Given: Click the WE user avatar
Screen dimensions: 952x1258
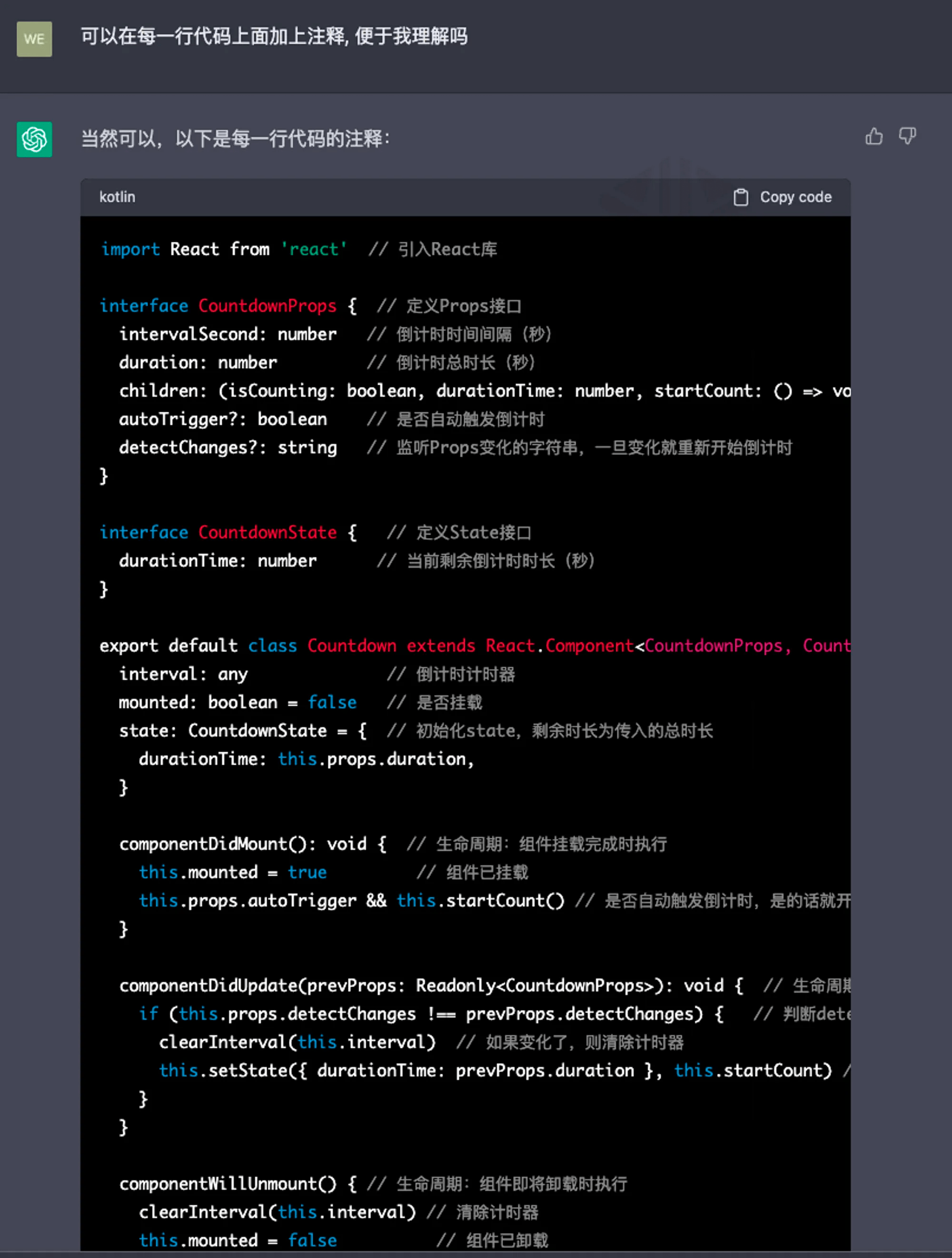Looking at the screenshot, I should (34, 39).
